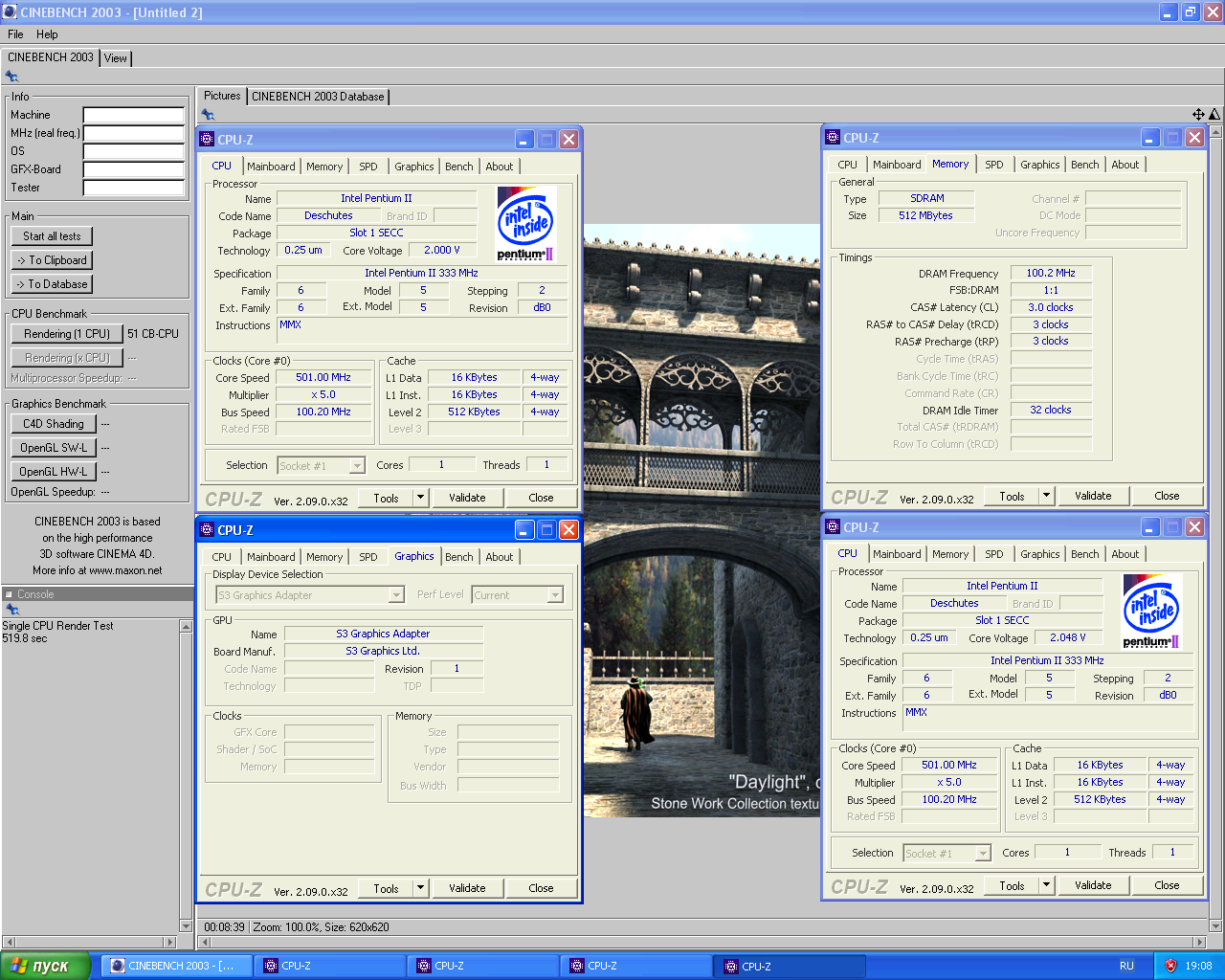This screenshot has height=980, width=1225.
Task: Open the пуск Start button
Action: pyautogui.click(x=45, y=966)
